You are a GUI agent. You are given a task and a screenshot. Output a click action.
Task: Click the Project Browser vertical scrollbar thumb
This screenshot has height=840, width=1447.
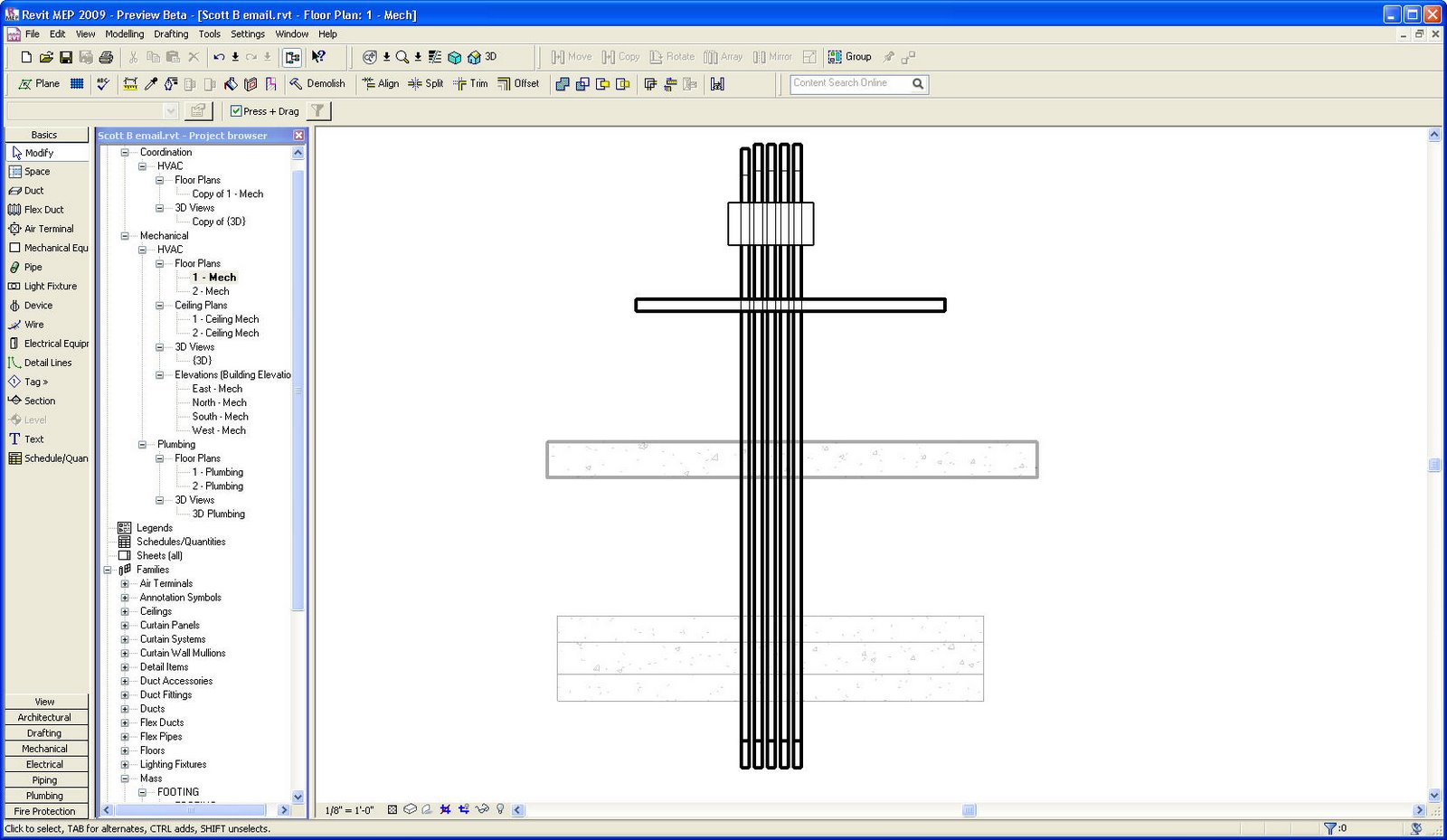298,389
